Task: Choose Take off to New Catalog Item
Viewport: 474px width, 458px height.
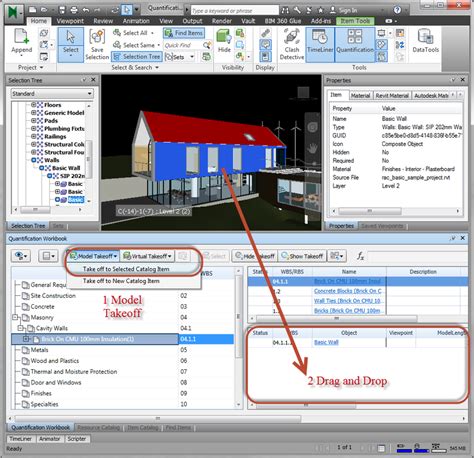Action: [121, 281]
